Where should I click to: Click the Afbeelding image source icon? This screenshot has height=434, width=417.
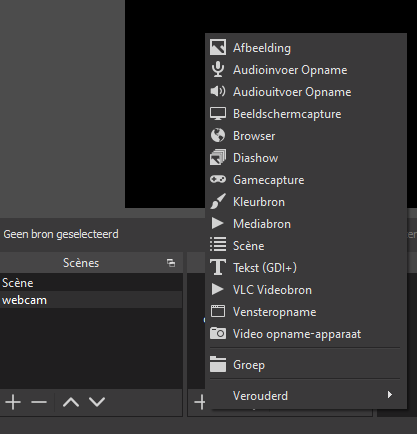(x=218, y=48)
